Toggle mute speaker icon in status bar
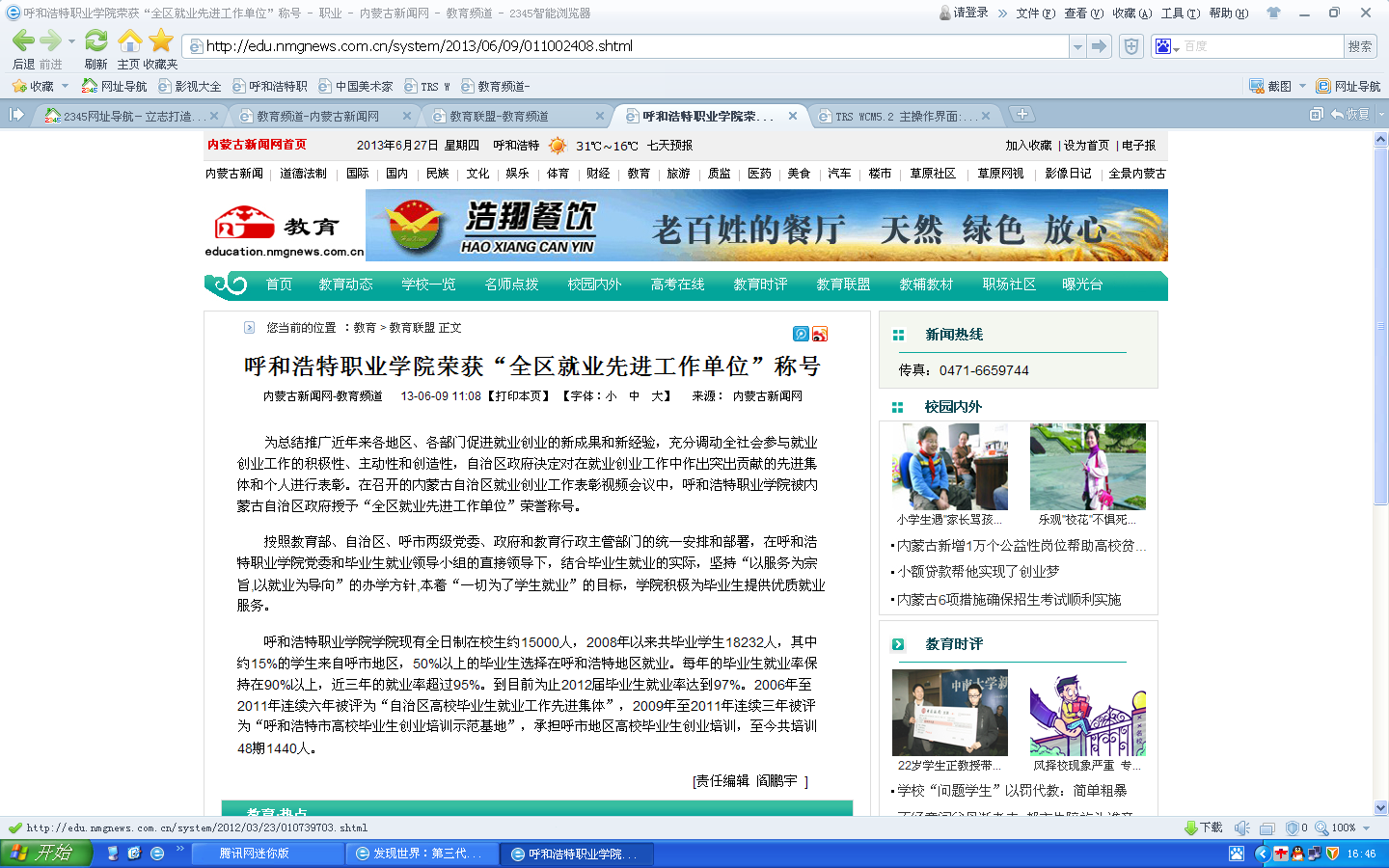Image resolution: width=1389 pixels, height=868 pixels. coord(1242,827)
